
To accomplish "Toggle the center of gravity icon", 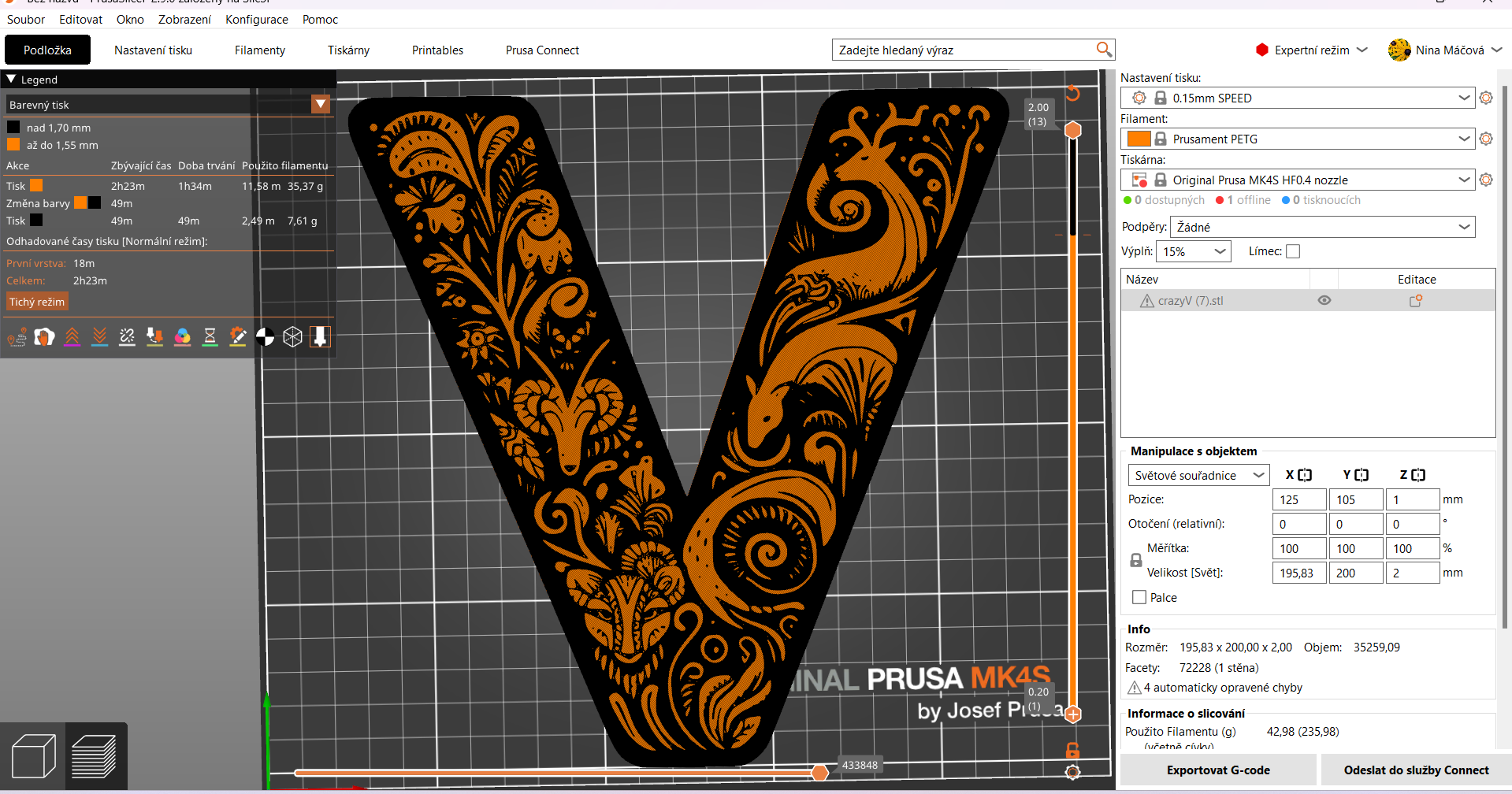I will coord(266,337).
